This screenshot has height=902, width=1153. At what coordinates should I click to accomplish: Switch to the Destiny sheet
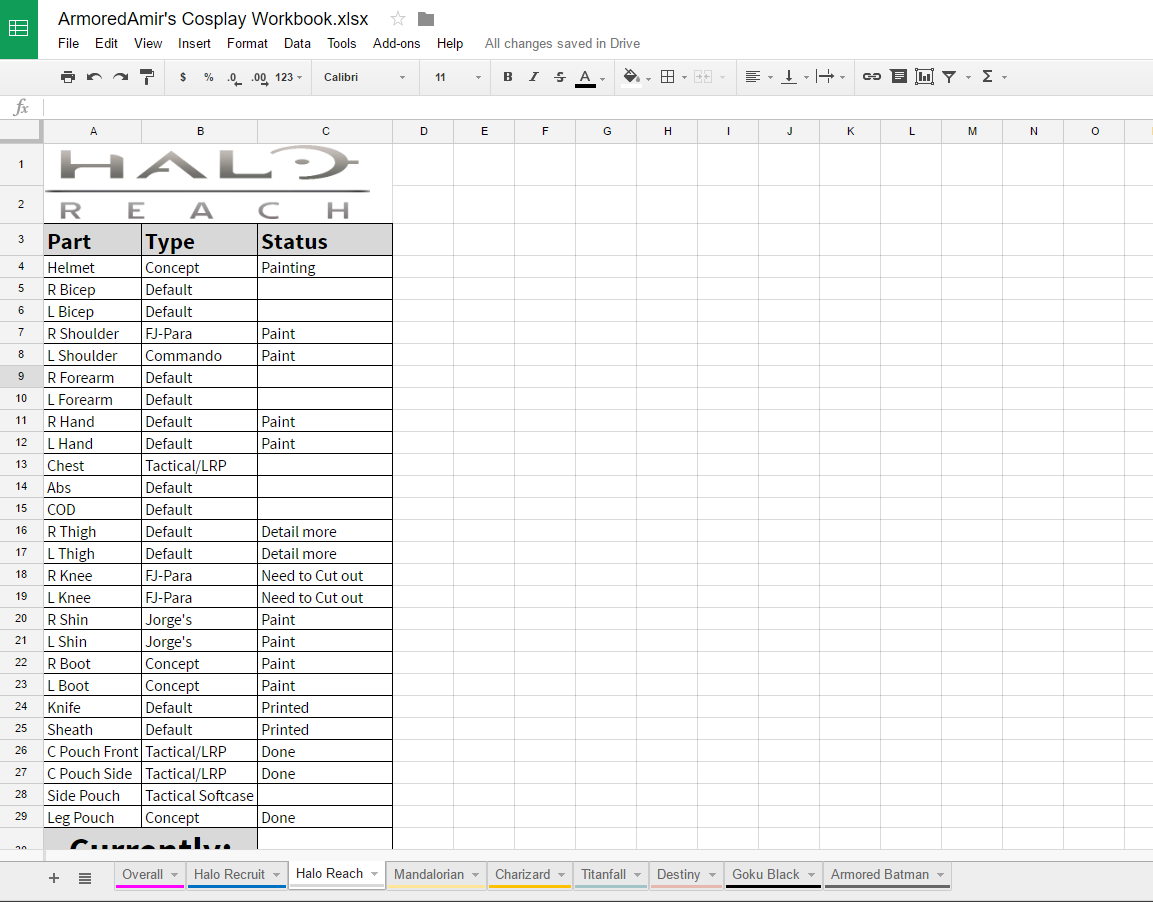pos(678,874)
